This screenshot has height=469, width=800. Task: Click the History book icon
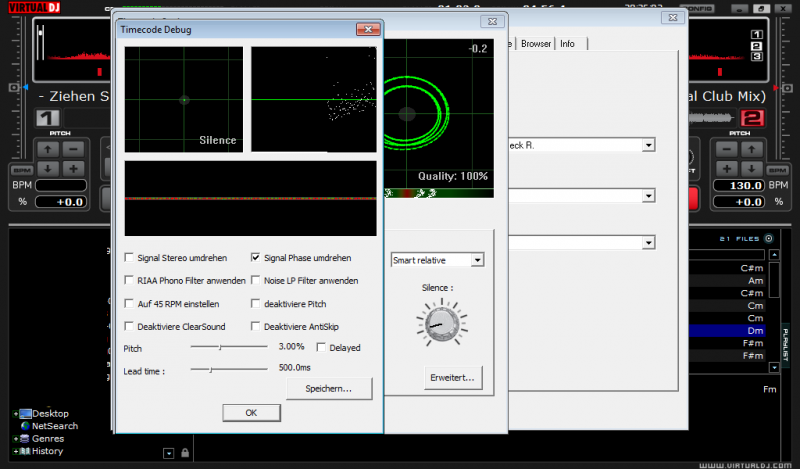pos(24,451)
